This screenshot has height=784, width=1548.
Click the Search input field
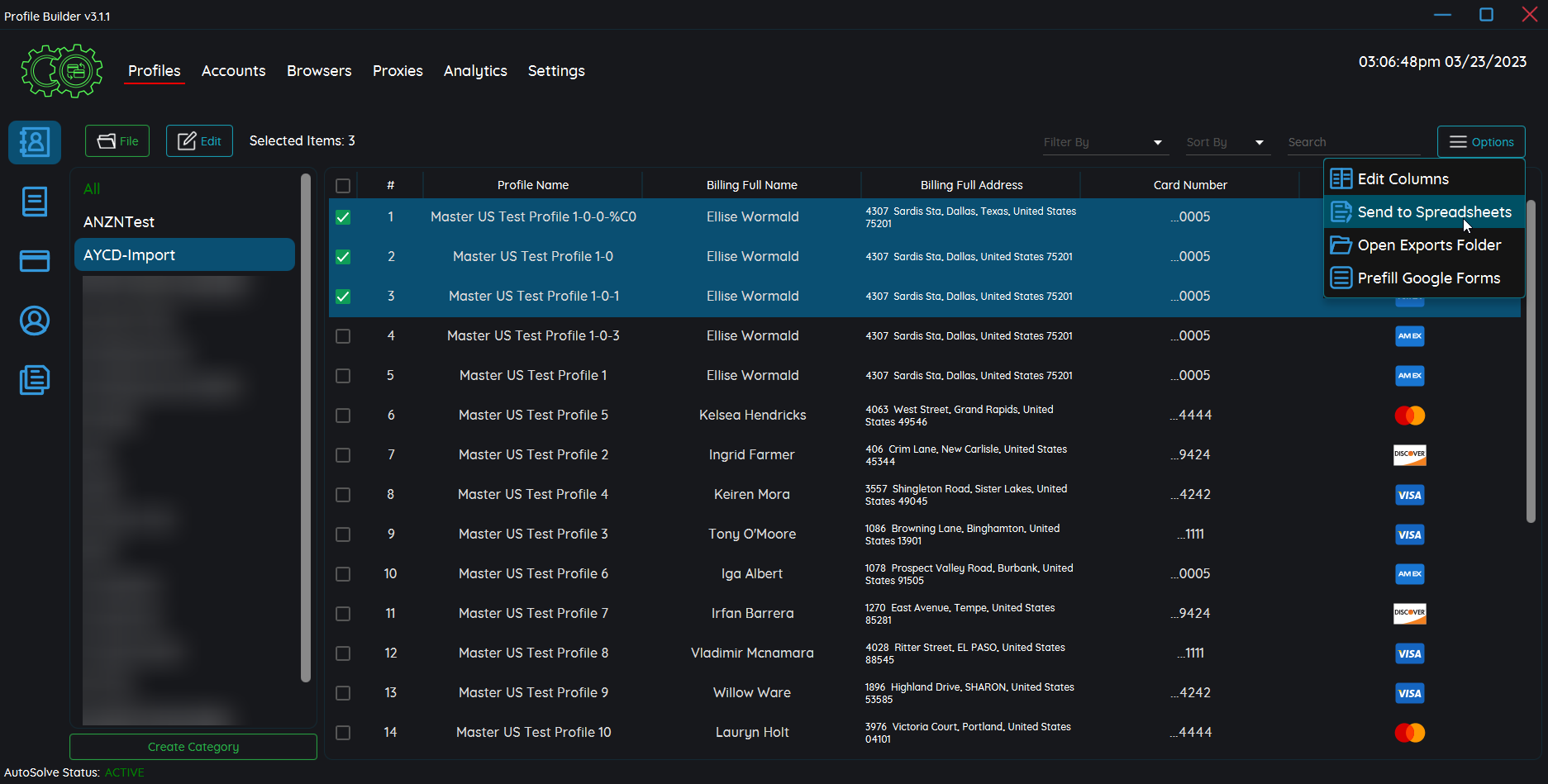[x=1353, y=142]
